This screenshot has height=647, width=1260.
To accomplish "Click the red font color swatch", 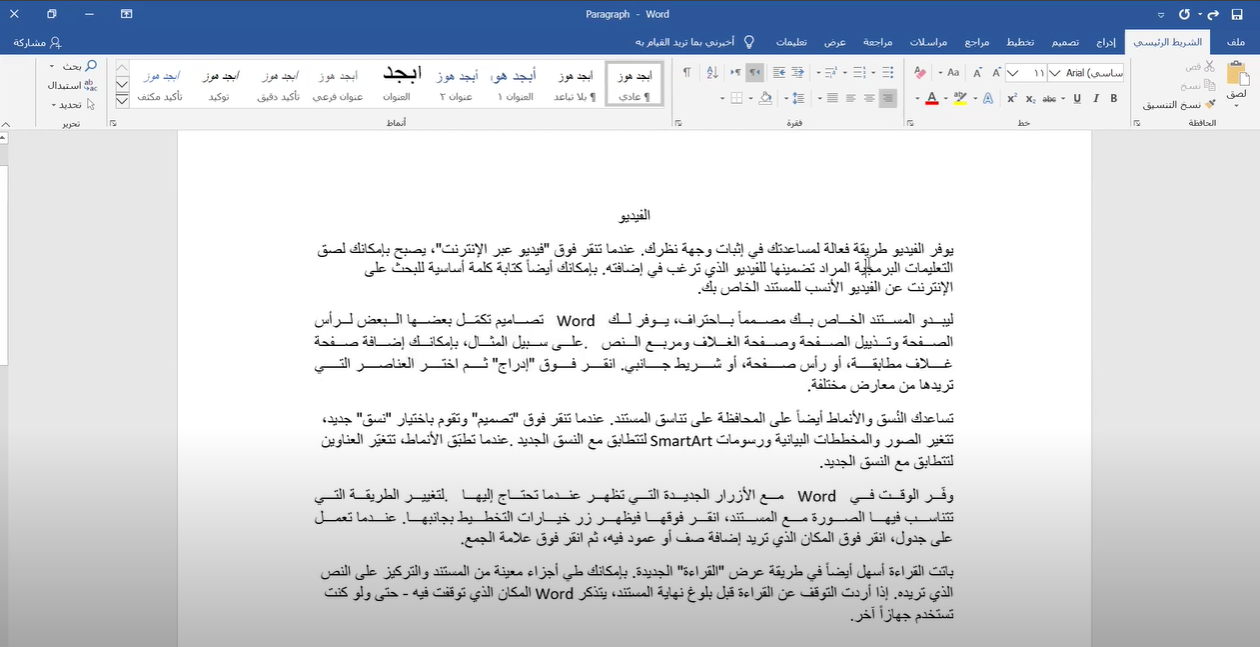I will click(x=931, y=98).
